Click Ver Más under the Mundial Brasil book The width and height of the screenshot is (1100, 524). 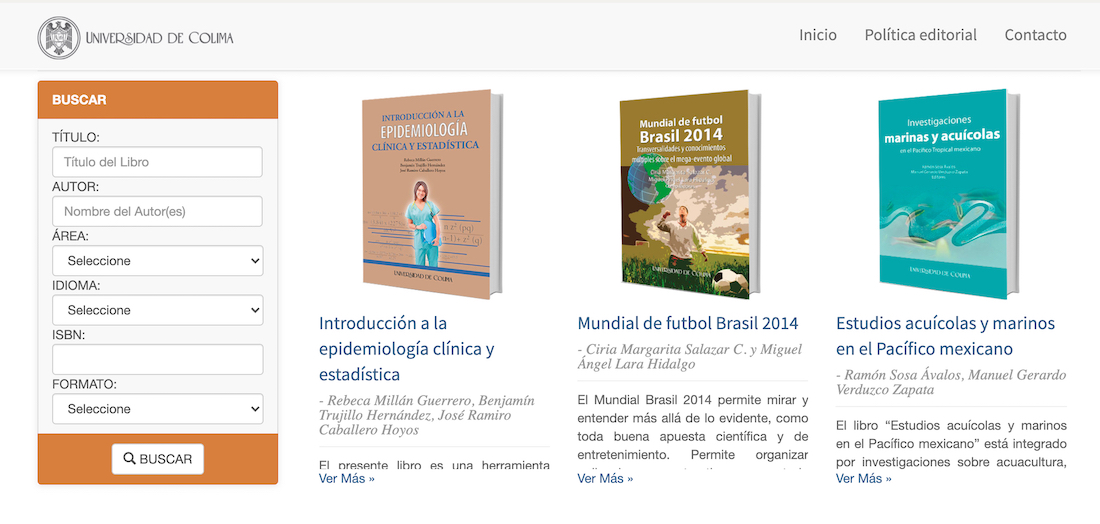[x=605, y=478]
